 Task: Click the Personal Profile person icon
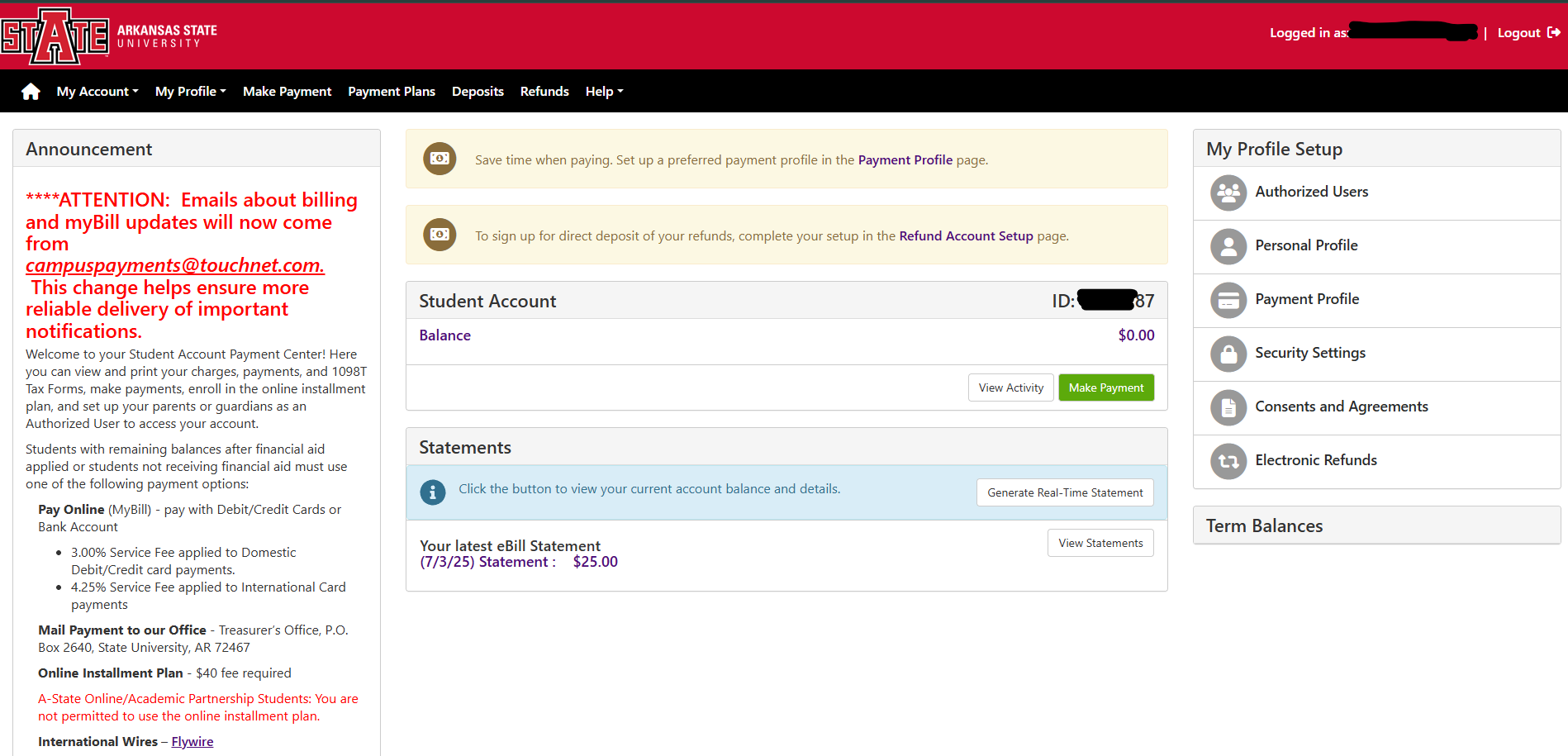[1228, 246]
